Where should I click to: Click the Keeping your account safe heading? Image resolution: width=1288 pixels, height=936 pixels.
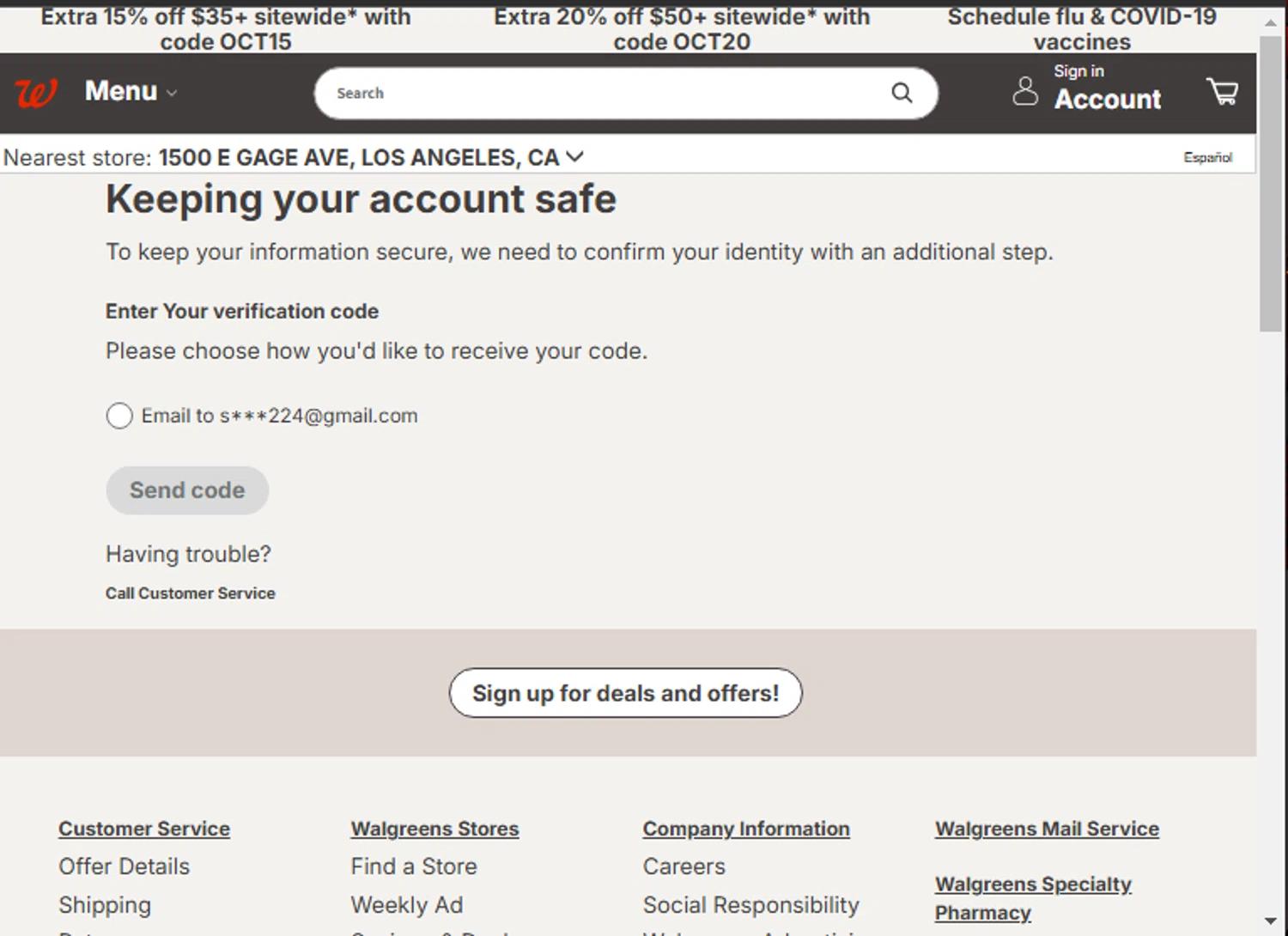361,199
